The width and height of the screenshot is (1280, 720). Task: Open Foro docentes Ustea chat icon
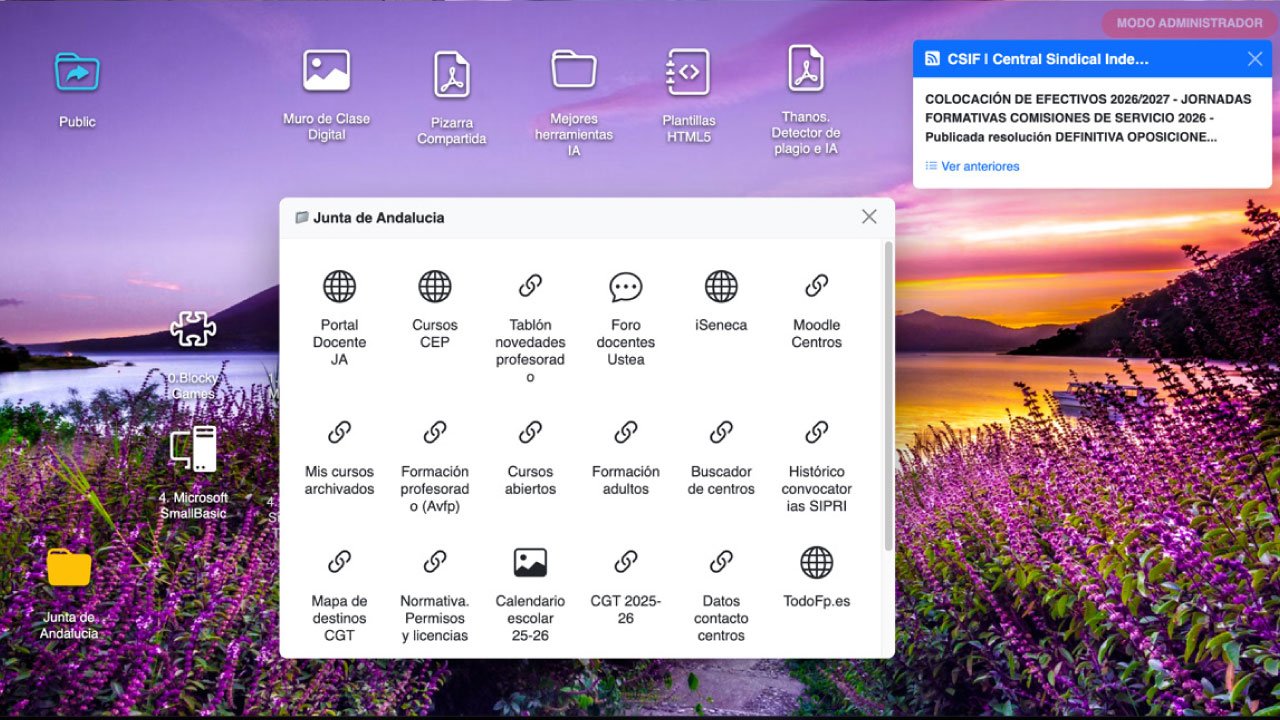tap(626, 287)
